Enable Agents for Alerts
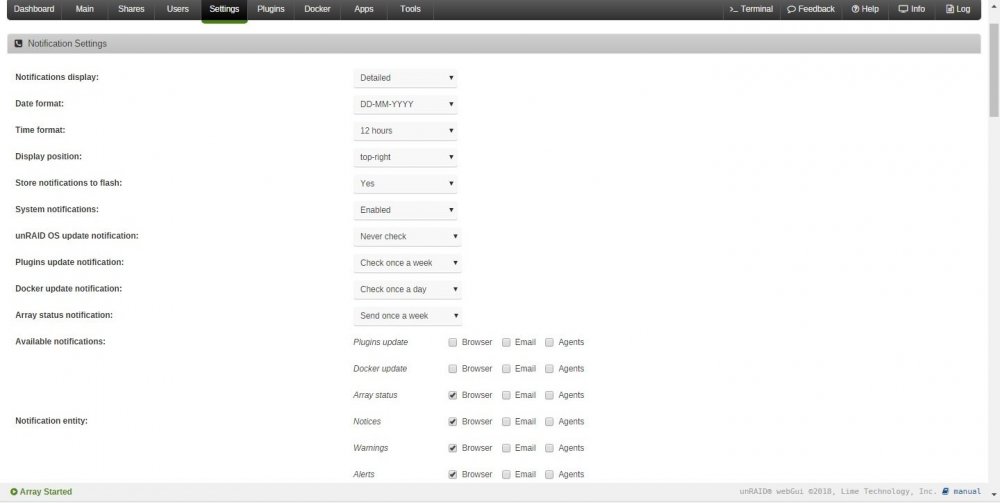The height and width of the screenshot is (503, 1000). (x=550, y=474)
